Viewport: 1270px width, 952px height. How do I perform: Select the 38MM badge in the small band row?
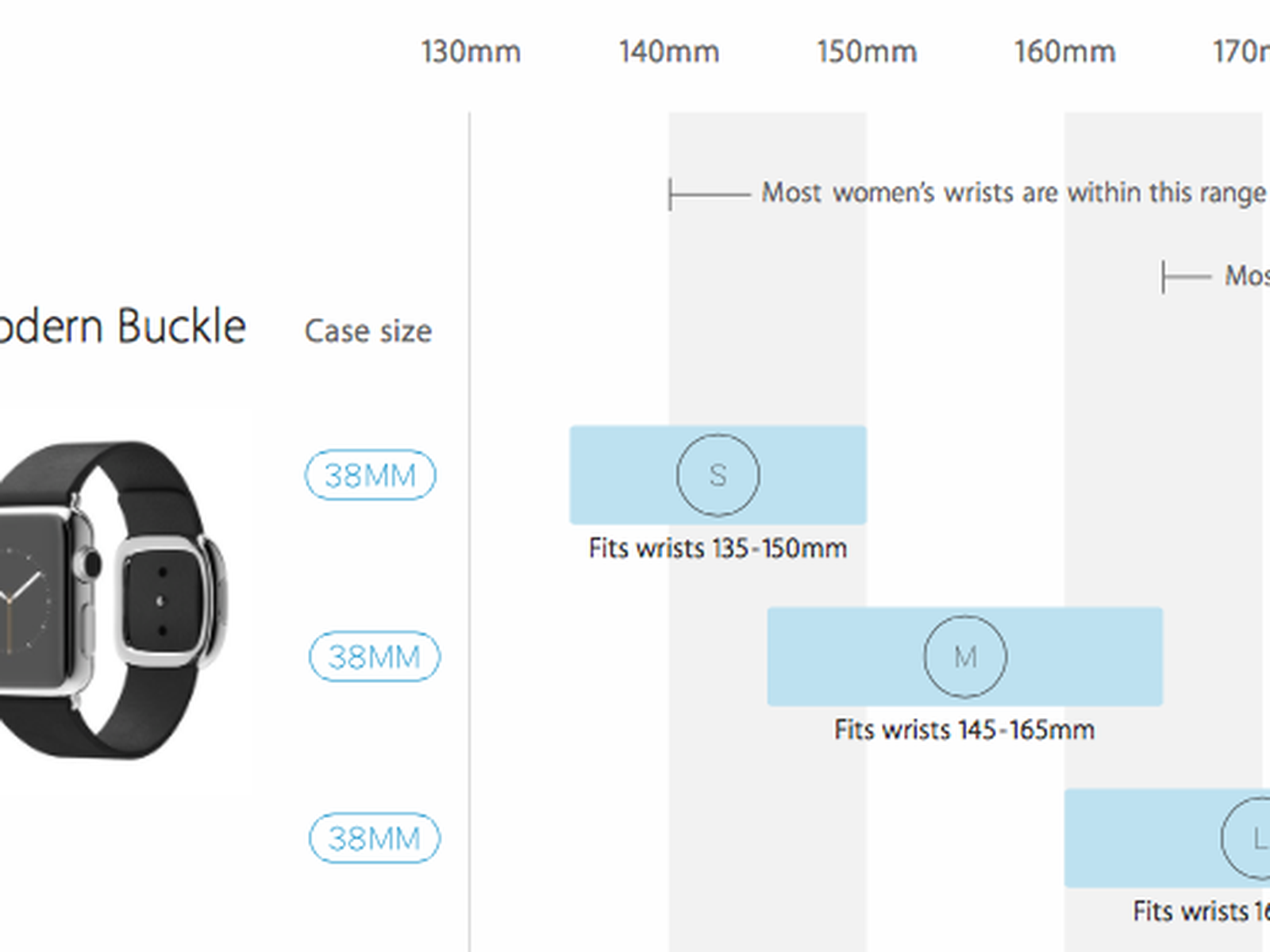click(370, 475)
